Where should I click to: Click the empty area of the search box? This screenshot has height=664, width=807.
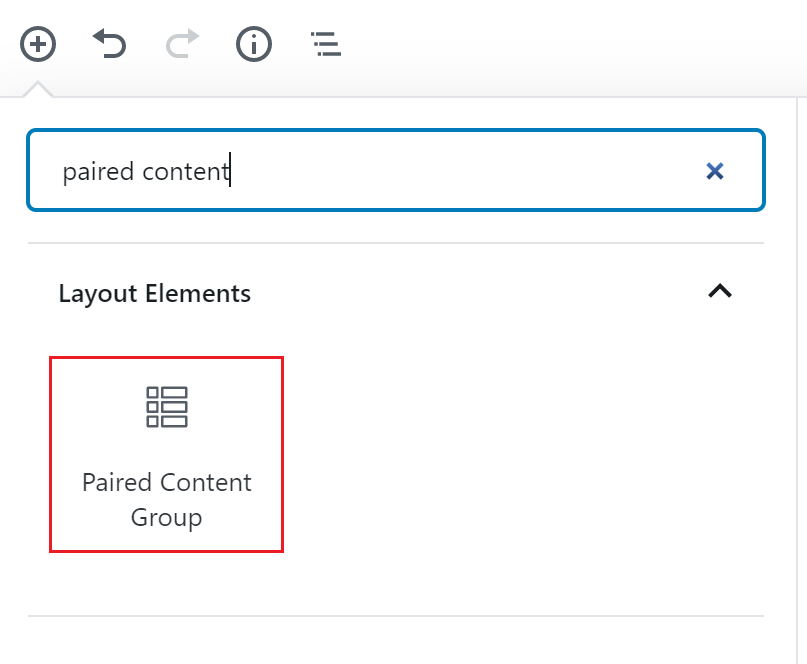tap(463, 171)
